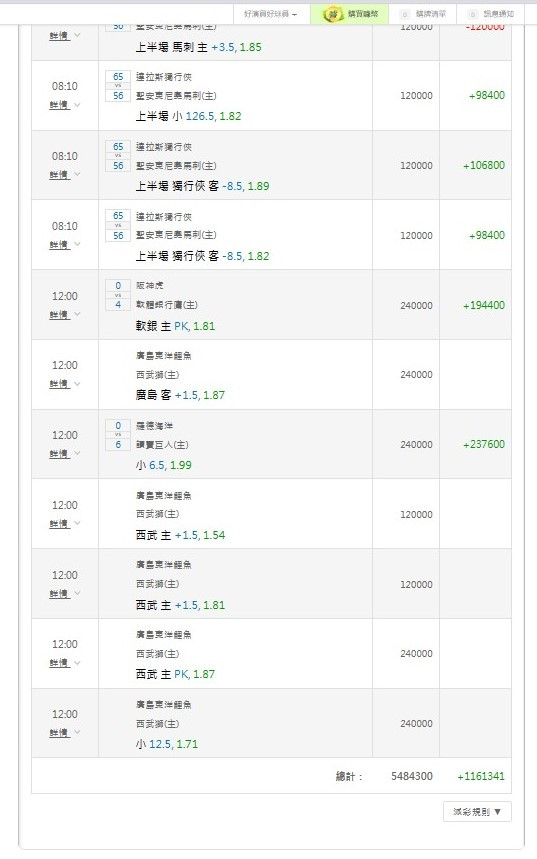
Task: Open the 訊息通知 tab
Action: 491,14
